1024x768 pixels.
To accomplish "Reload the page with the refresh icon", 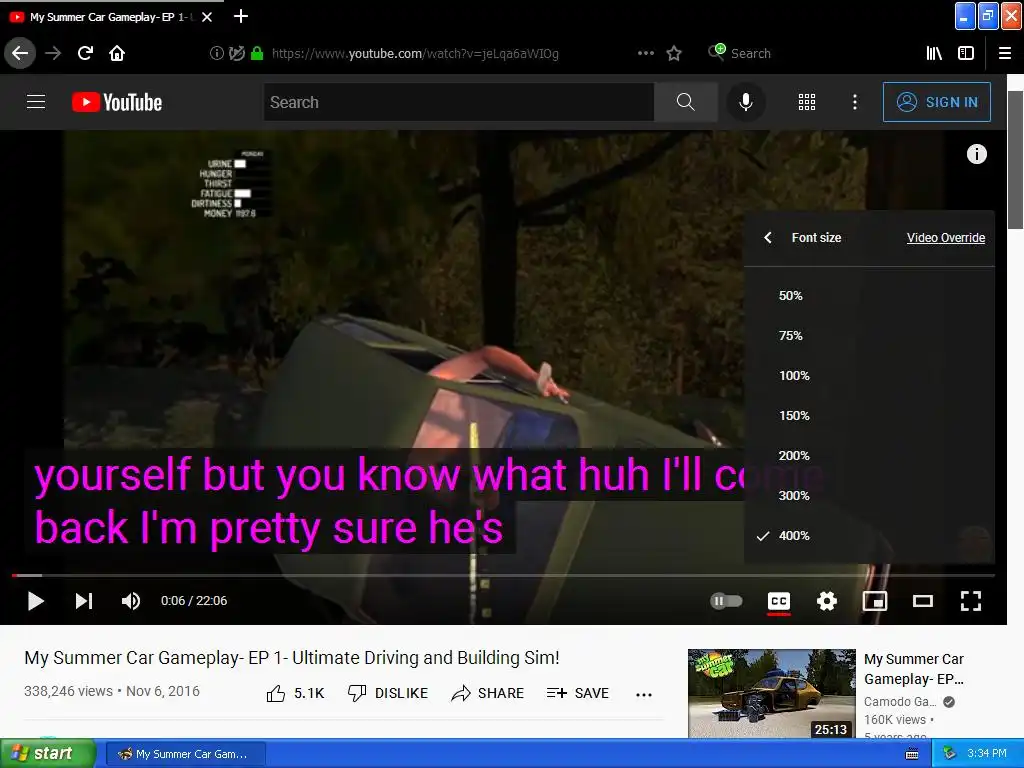I will point(85,53).
